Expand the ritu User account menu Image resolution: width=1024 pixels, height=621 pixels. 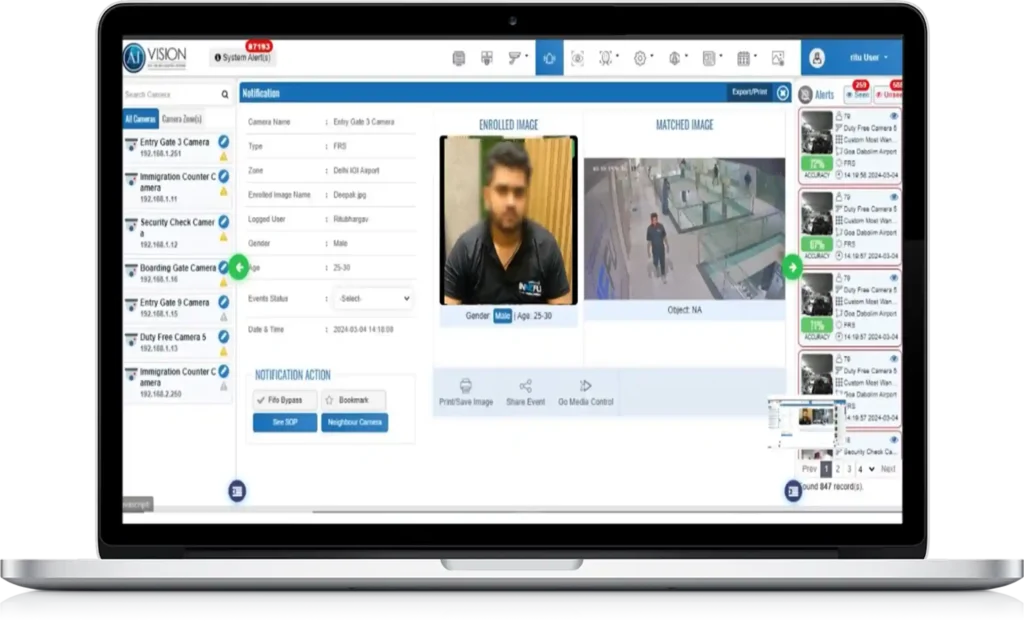click(866, 58)
